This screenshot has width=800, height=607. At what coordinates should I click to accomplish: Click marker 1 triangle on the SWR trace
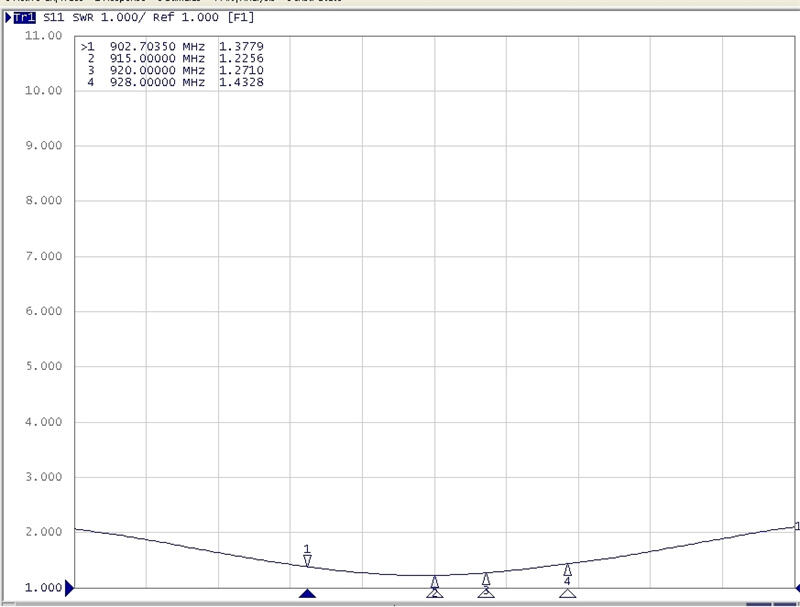307,560
